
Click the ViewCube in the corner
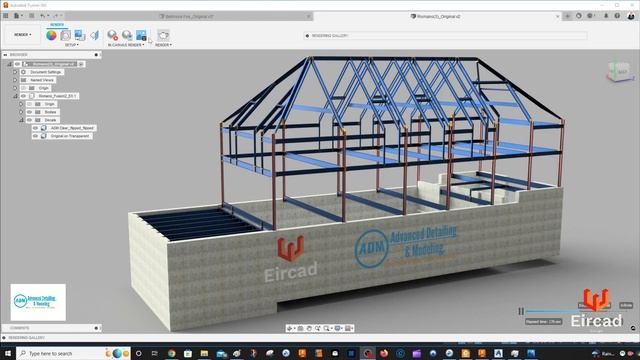(620, 72)
